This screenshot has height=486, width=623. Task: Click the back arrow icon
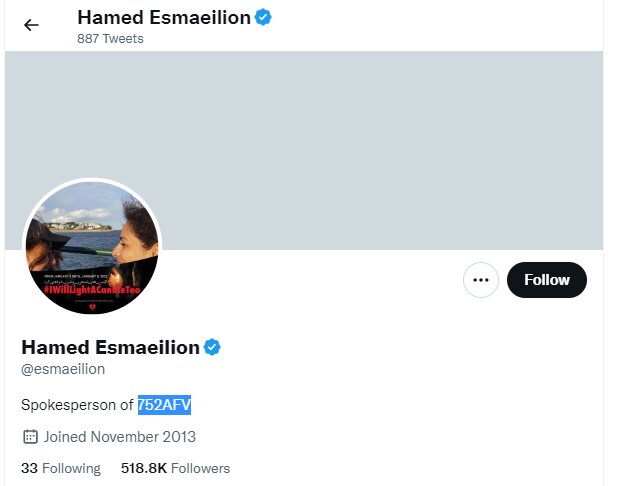coord(32,25)
